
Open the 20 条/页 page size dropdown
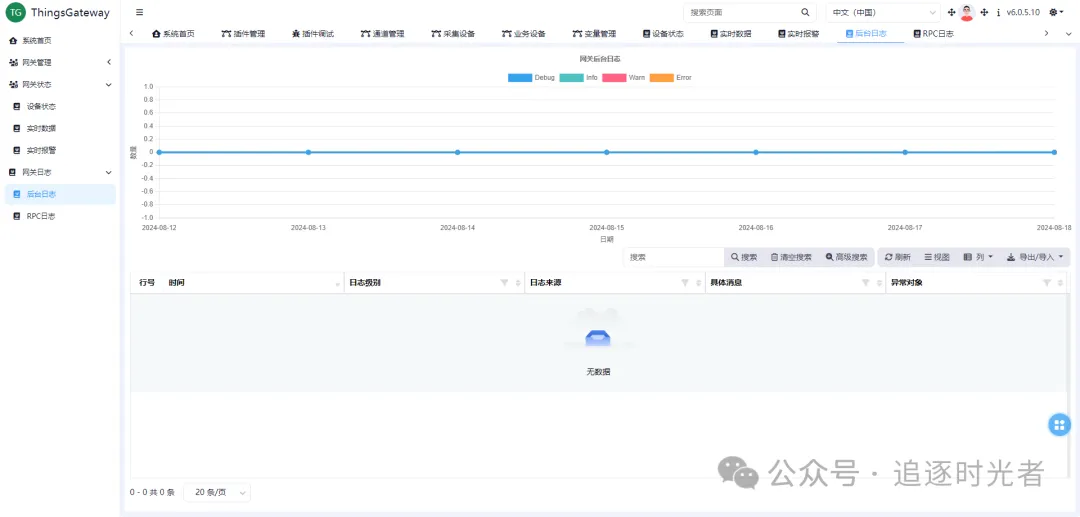click(217, 492)
